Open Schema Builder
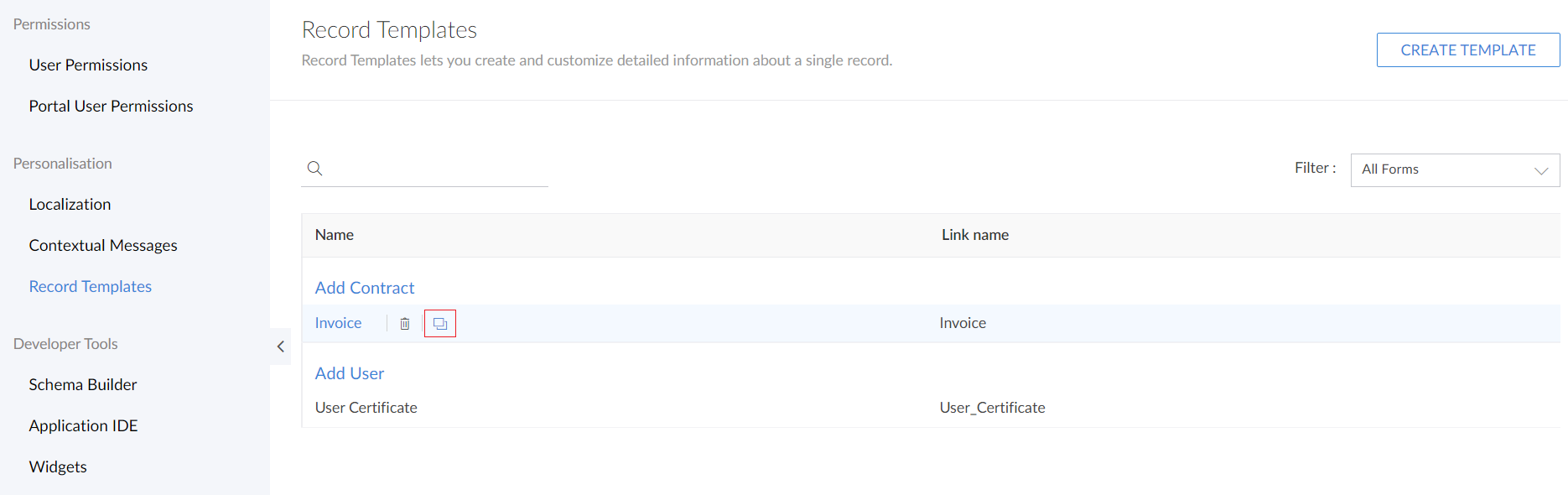This screenshot has height=495, width=1568. (x=83, y=385)
